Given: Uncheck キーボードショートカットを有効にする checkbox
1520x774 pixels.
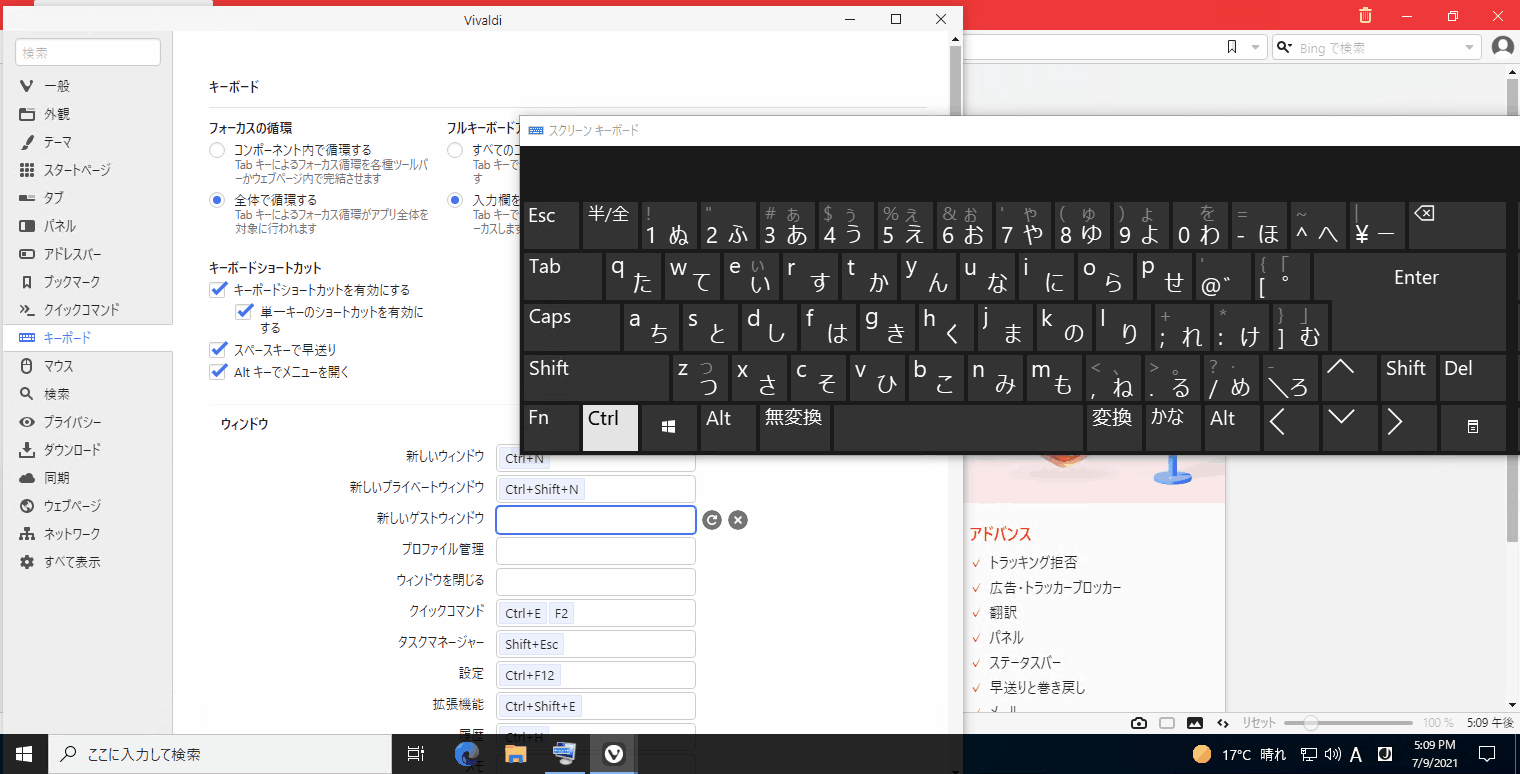Looking at the screenshot, I should (218, 290).
